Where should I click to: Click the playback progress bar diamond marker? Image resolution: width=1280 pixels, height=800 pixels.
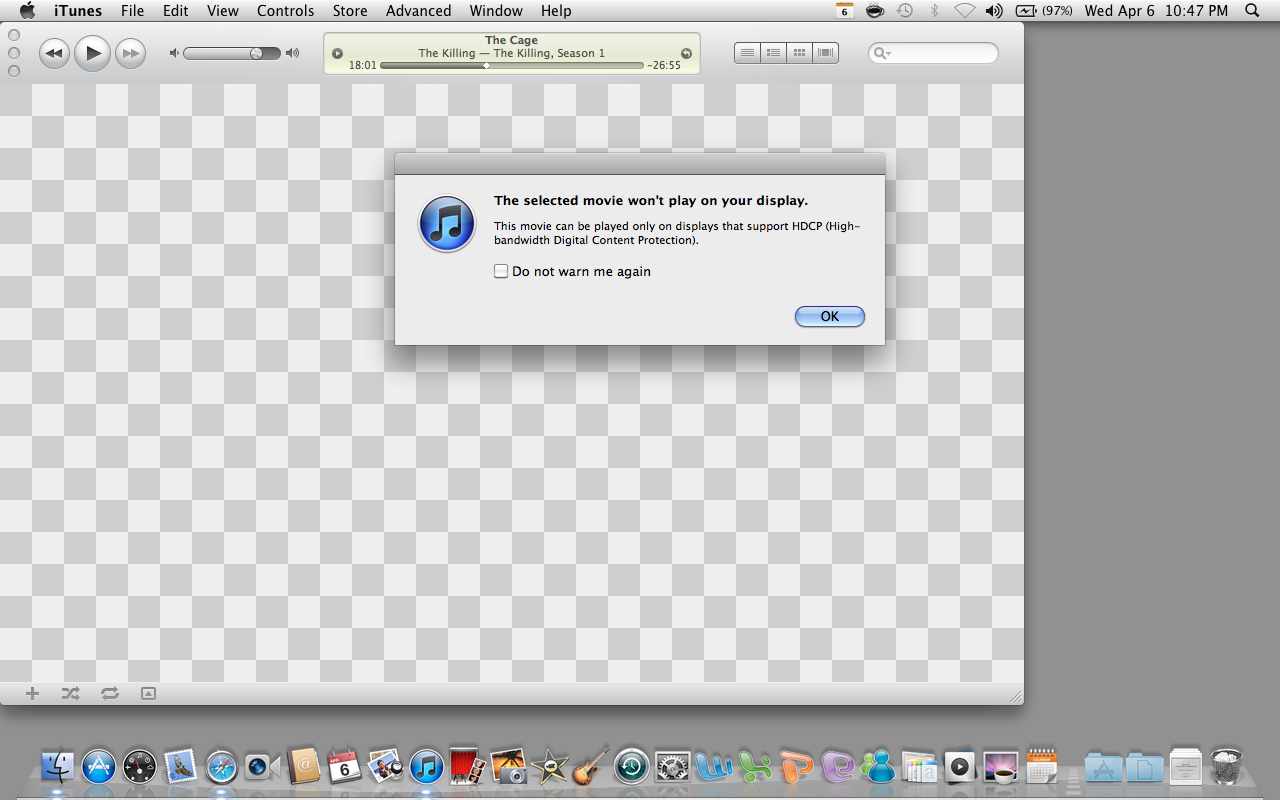(486, 65)
